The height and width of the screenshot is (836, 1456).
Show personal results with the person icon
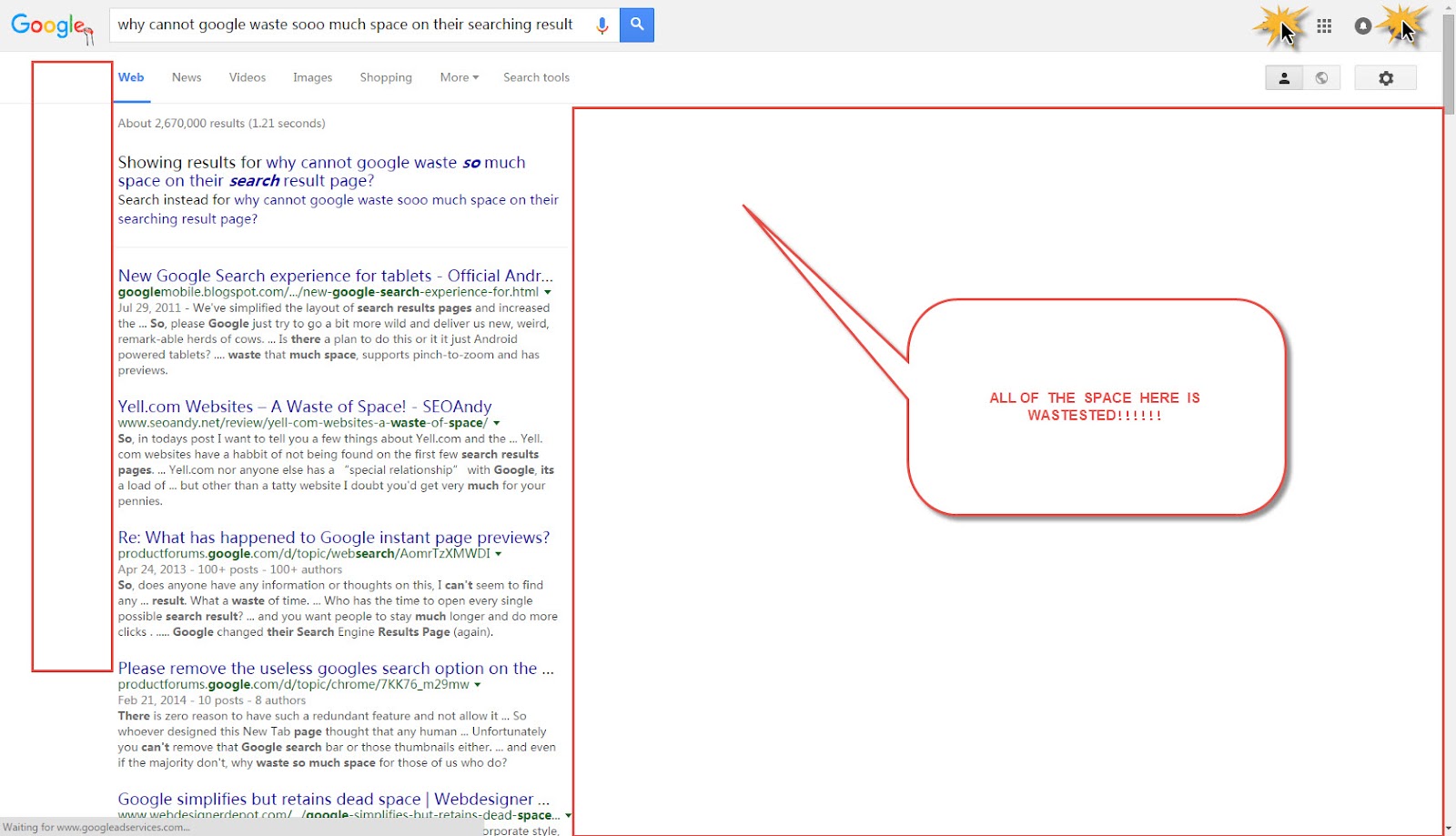[x=1284, y=78]
